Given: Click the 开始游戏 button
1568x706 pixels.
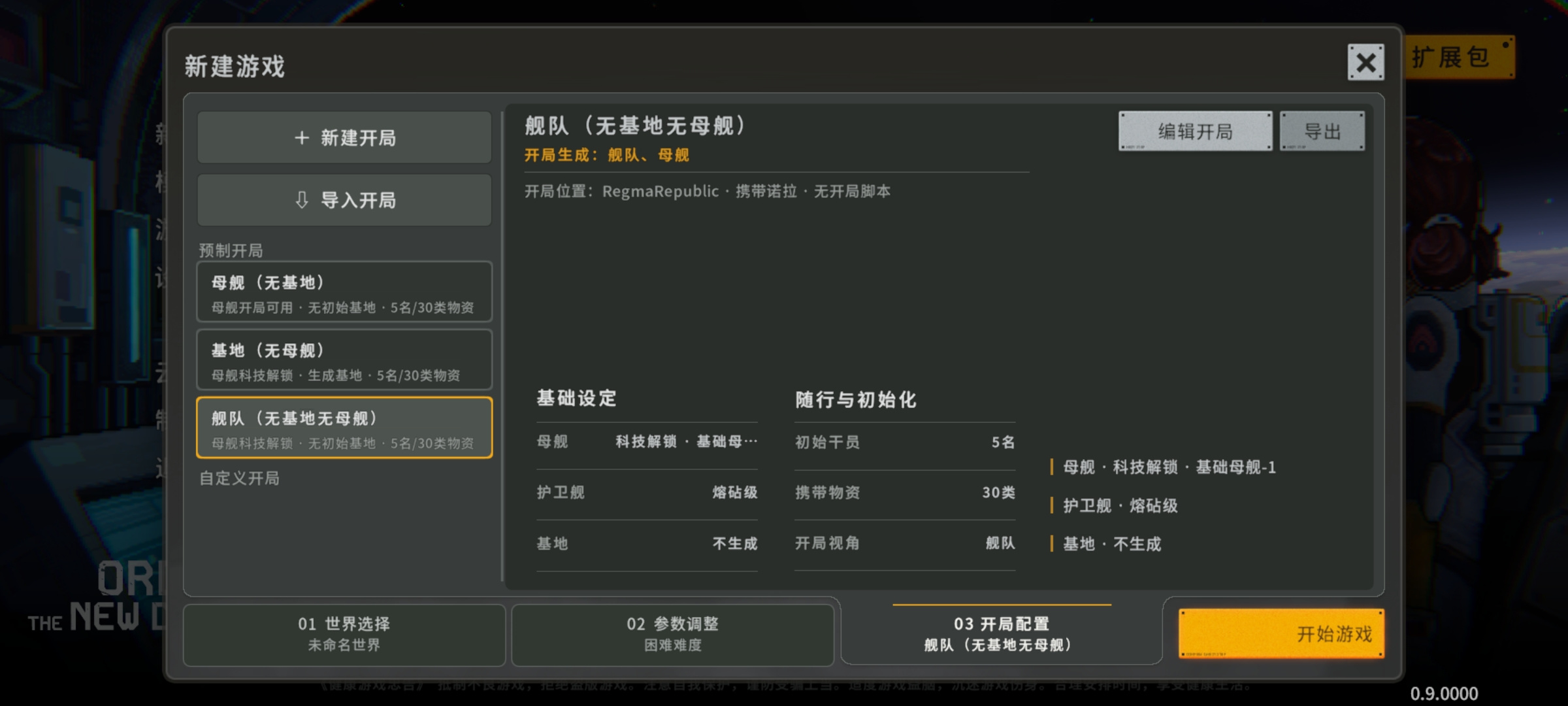Looking at the screenshot, I should pos(1281,633).
